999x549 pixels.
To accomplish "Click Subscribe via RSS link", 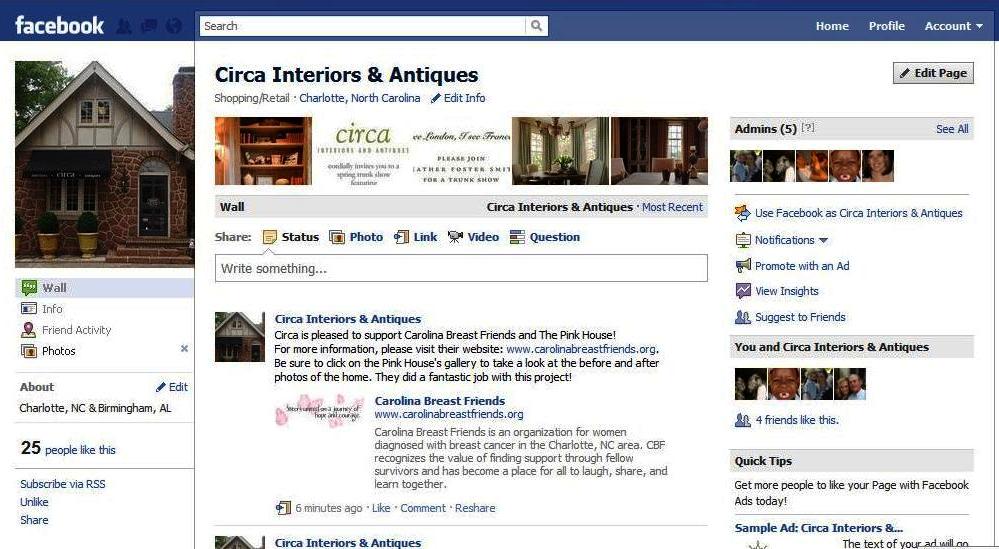I will point(62,484).
